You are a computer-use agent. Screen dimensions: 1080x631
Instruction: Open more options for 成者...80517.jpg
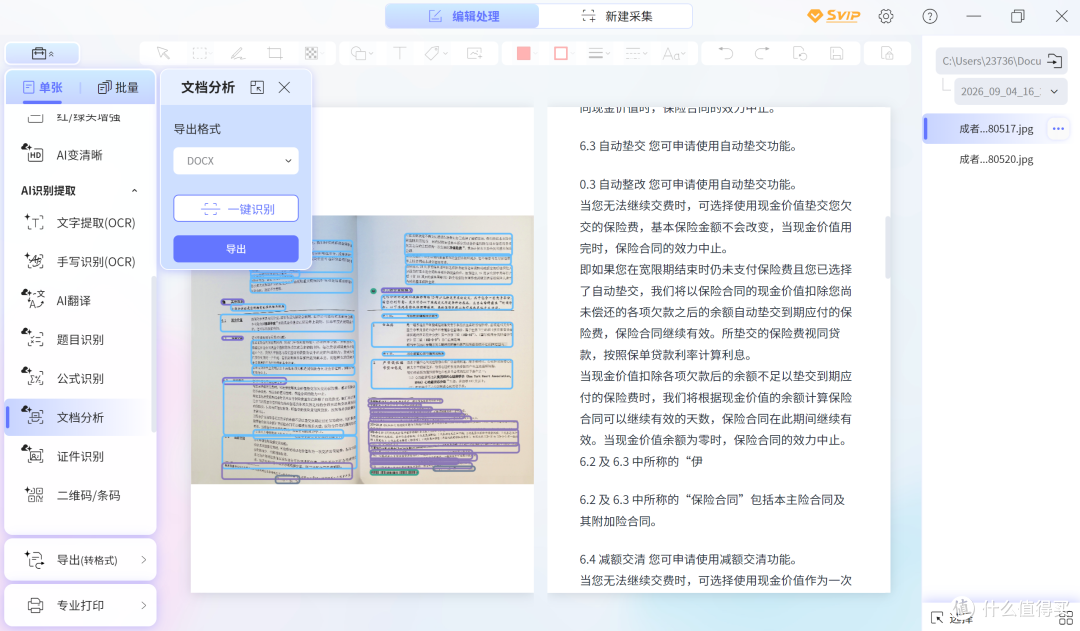(x=1058, y=129)
